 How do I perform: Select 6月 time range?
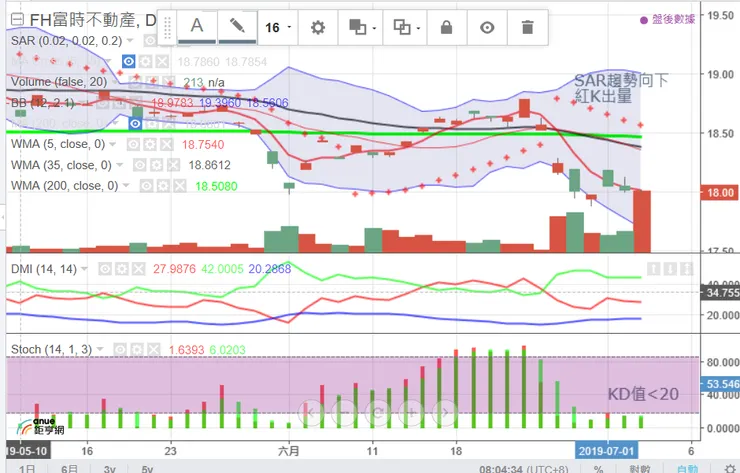69,468
